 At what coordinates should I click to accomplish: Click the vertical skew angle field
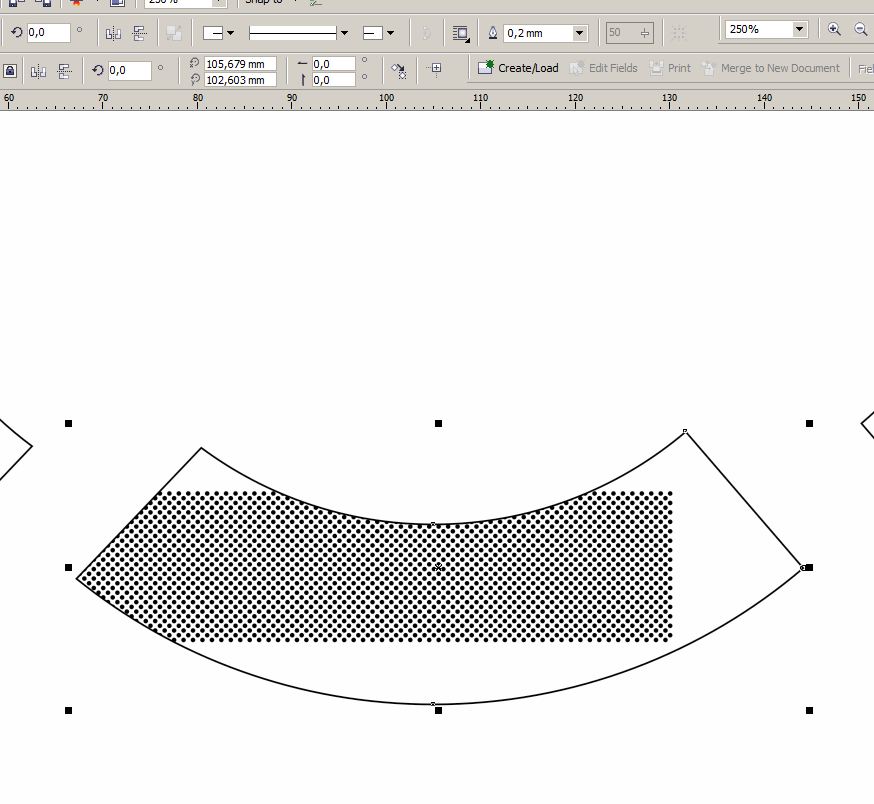click(x=333, y=80)
